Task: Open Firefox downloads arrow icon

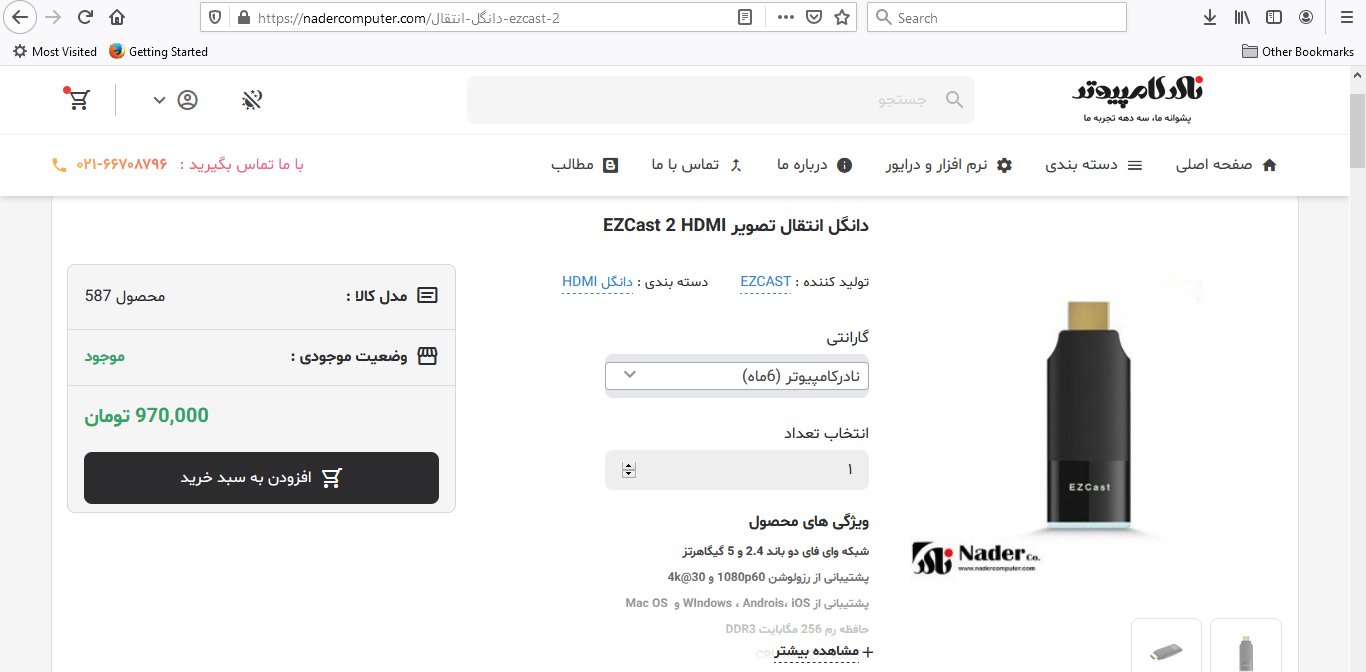Action: 1210,17
